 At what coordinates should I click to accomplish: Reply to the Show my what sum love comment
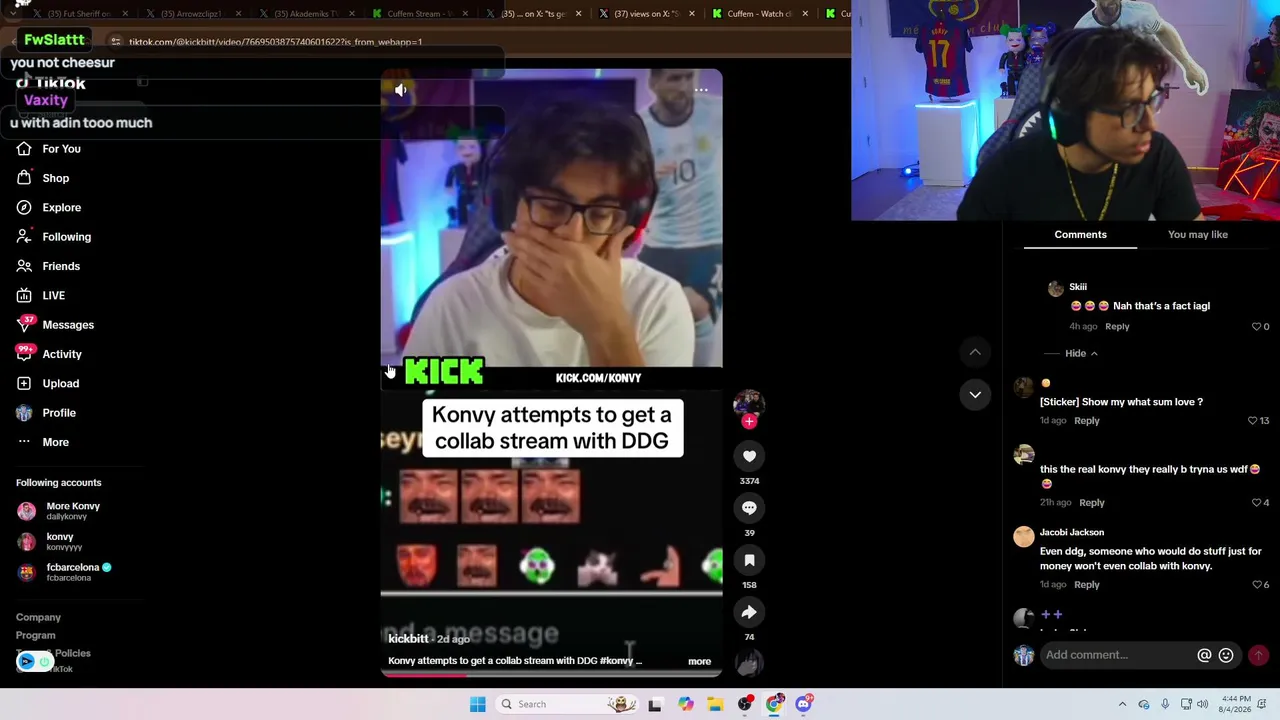pyautogui.click(x=1087, y=421)
